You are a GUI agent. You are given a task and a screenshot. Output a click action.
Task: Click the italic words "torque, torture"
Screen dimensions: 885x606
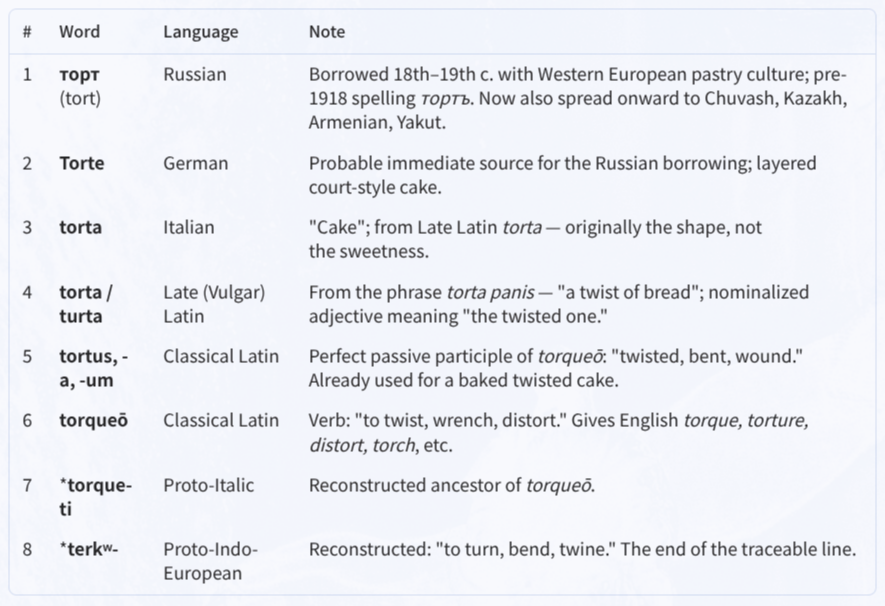click(746, 421)
